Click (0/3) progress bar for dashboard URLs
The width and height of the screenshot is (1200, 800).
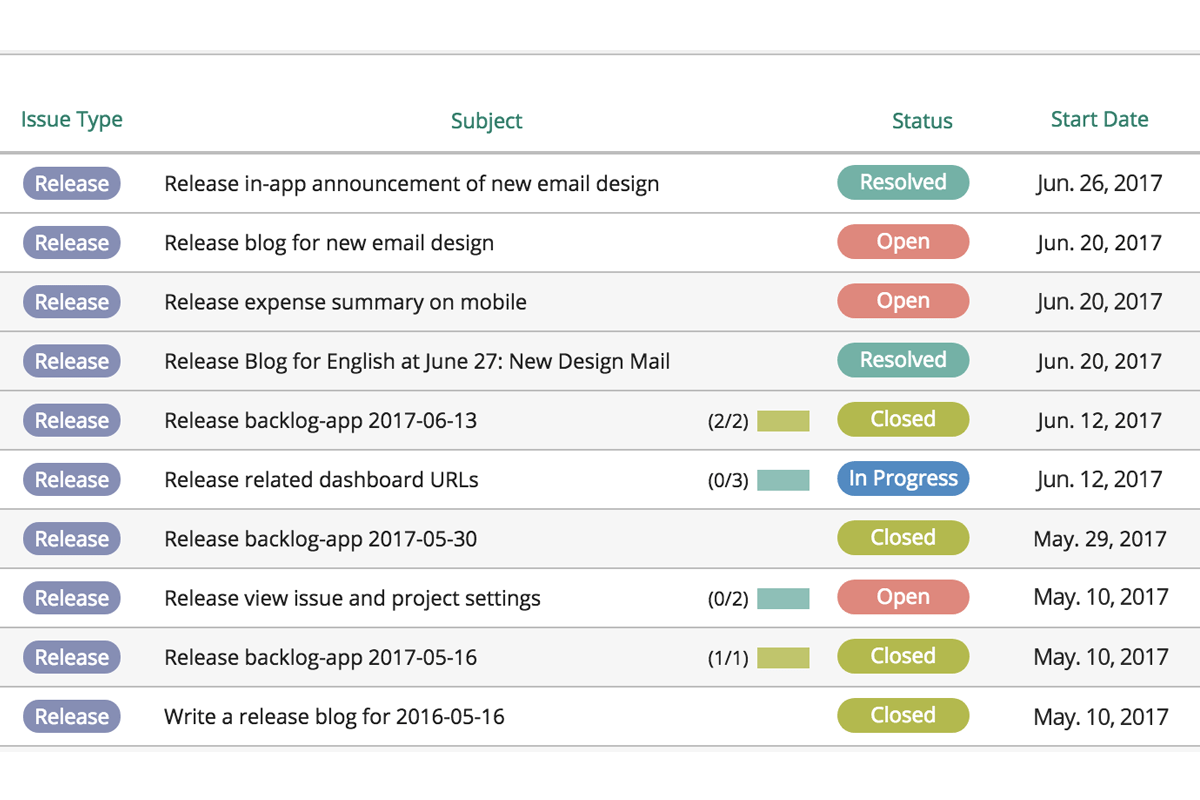(783, 480)
